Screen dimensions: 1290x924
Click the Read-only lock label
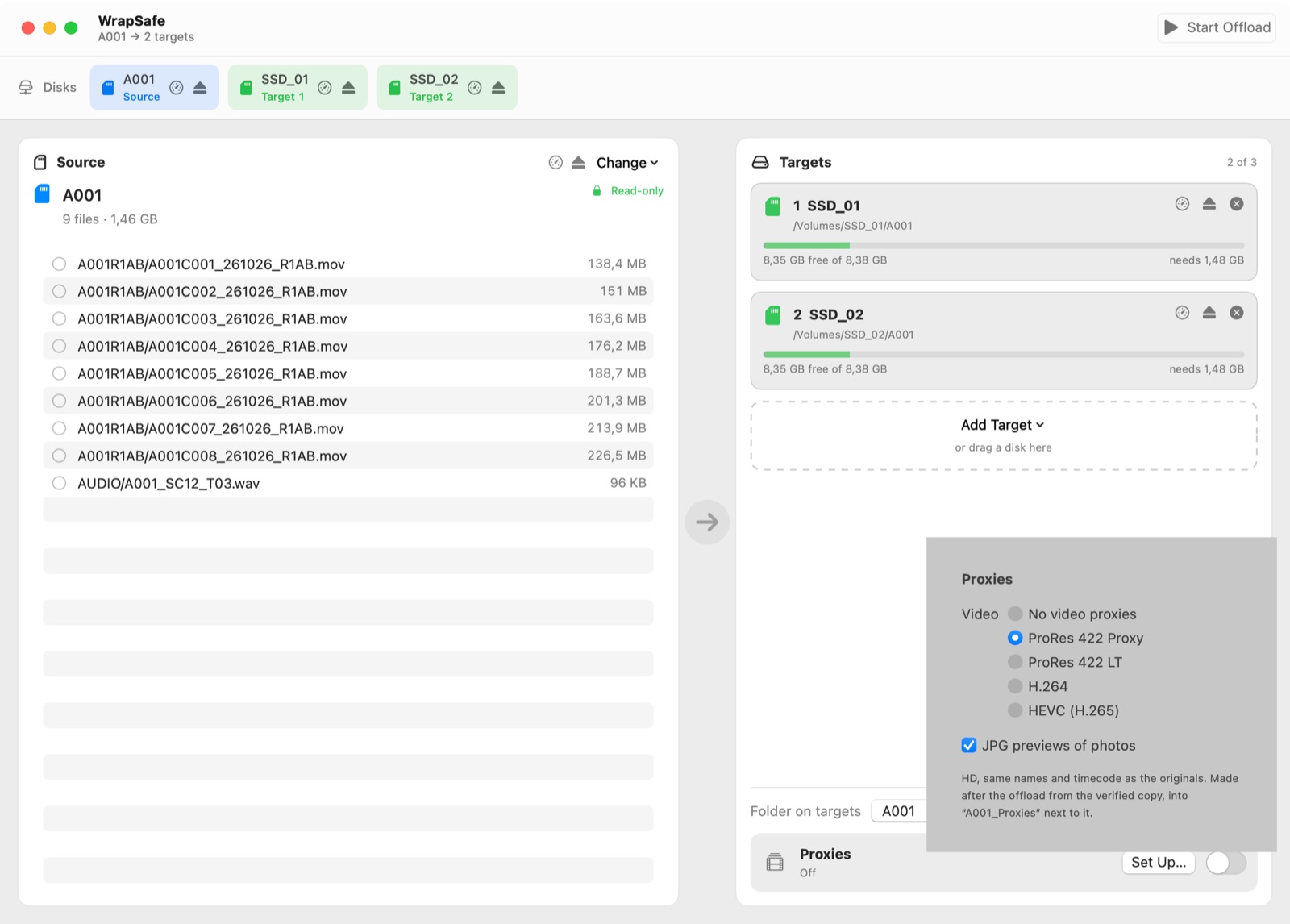pos(628,191)
